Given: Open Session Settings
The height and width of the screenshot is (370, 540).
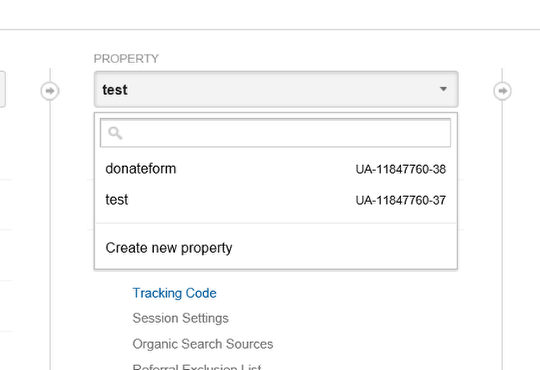Looking at the screenshot, I should coord(180,318).
